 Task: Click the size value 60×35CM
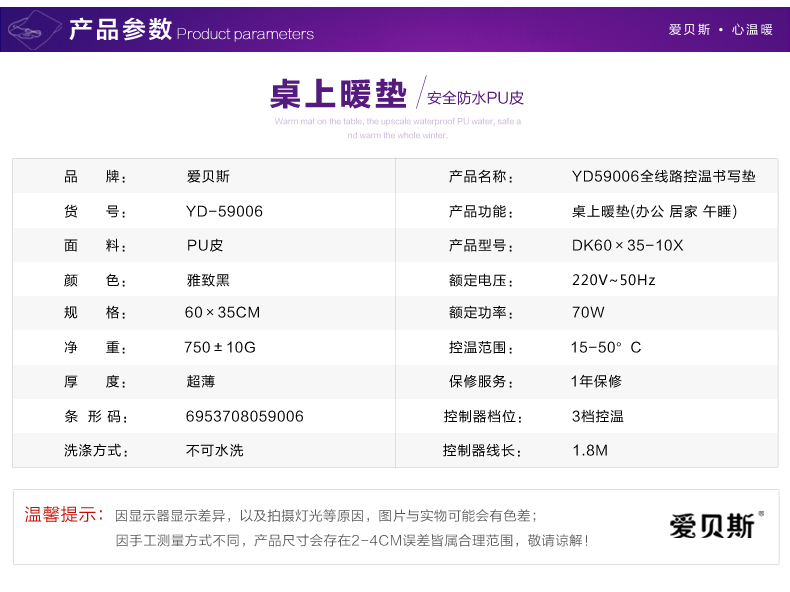click(x=222, y=312)
